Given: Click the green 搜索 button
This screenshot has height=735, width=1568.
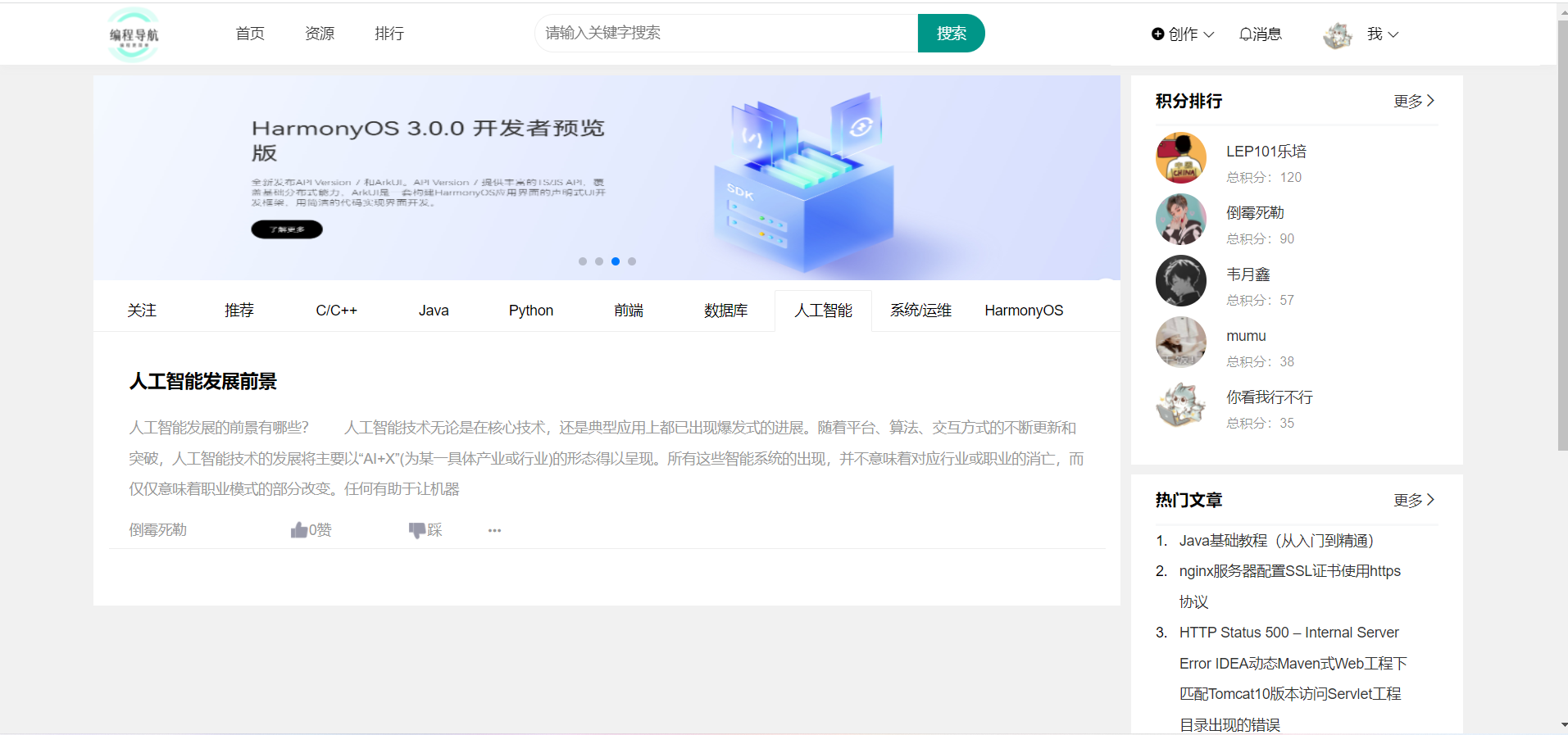Looking at the screenshot, I should point(951,34).
